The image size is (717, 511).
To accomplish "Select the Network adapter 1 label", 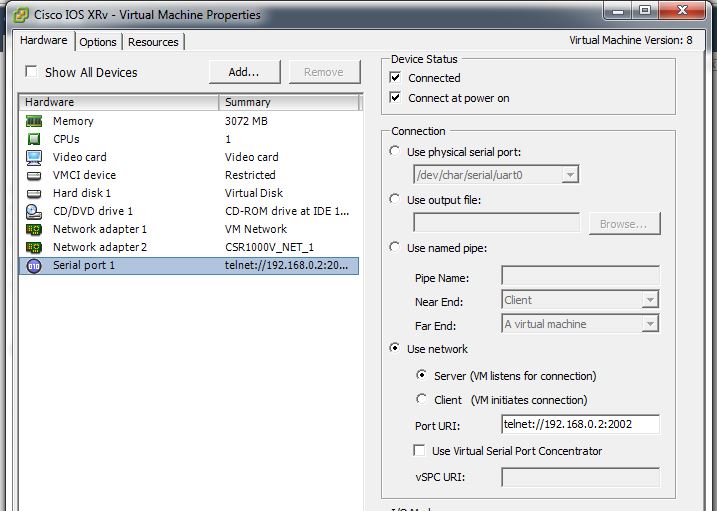I will tap(100, 229).
